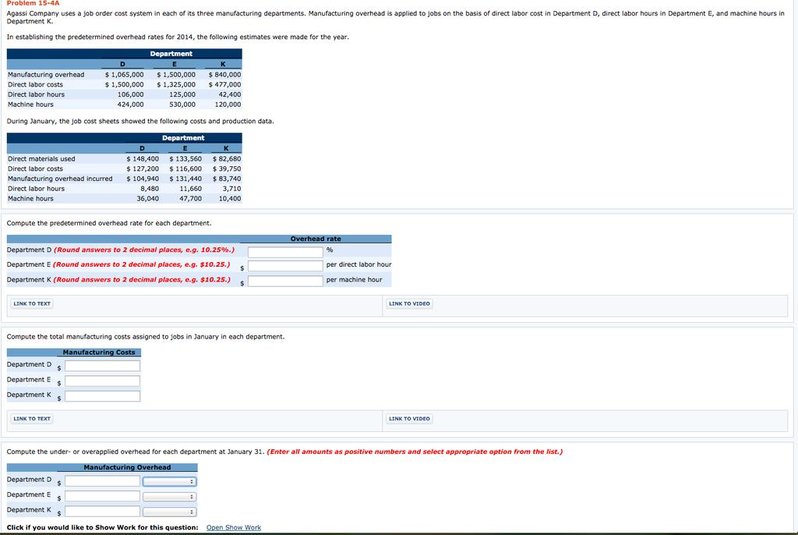Click the Manufacturing Costs column header
Viewport: 798px width, 535px height.
[x=99, y=352]
